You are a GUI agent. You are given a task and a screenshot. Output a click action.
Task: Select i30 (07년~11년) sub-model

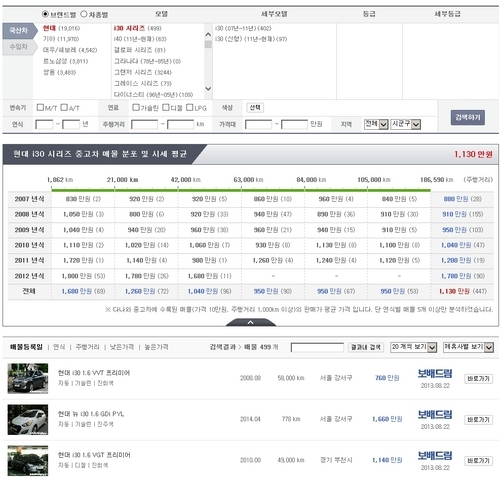243,28
